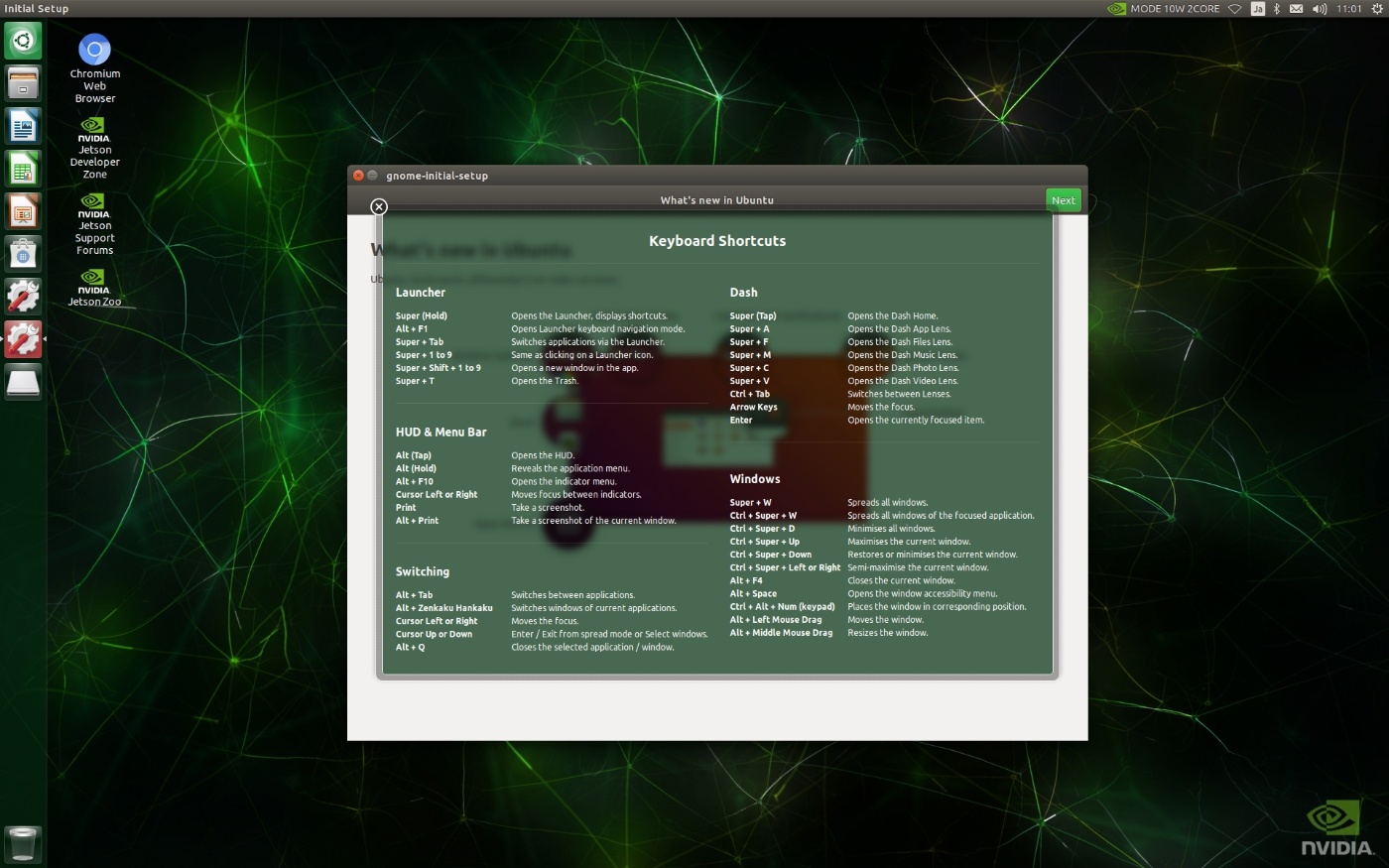The height and width of the screenshot is (868, 1389).
Task: Click the 'Ctrl + Super + D' label
Action: point(762,529)
